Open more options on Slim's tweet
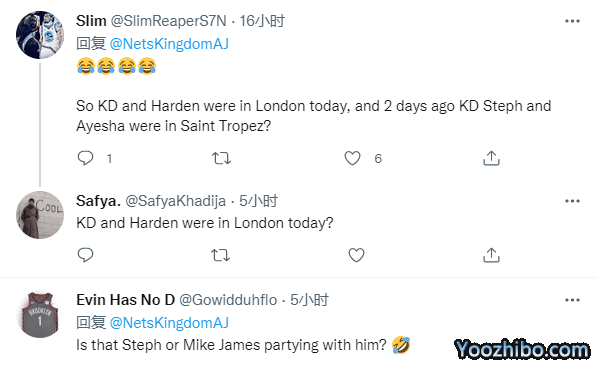This screenshot has width=597, height=365. coord(572,21)
